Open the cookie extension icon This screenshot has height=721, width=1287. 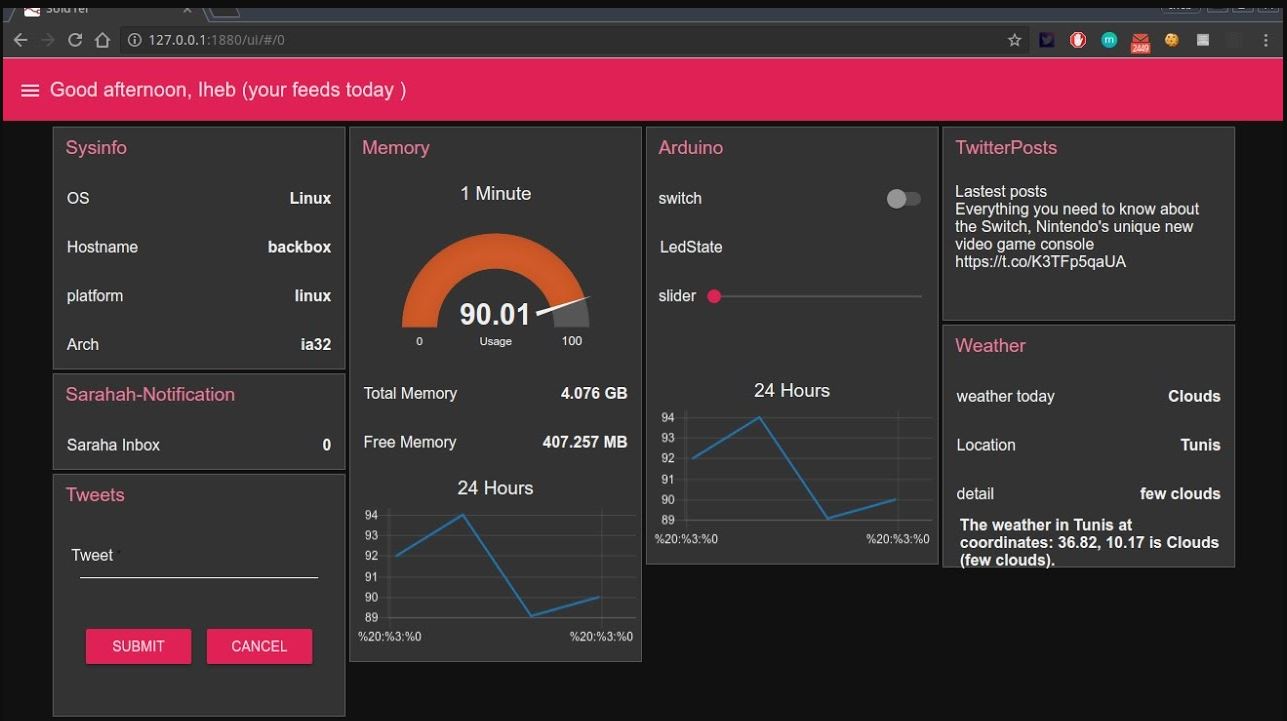(x=1171, y=40)
